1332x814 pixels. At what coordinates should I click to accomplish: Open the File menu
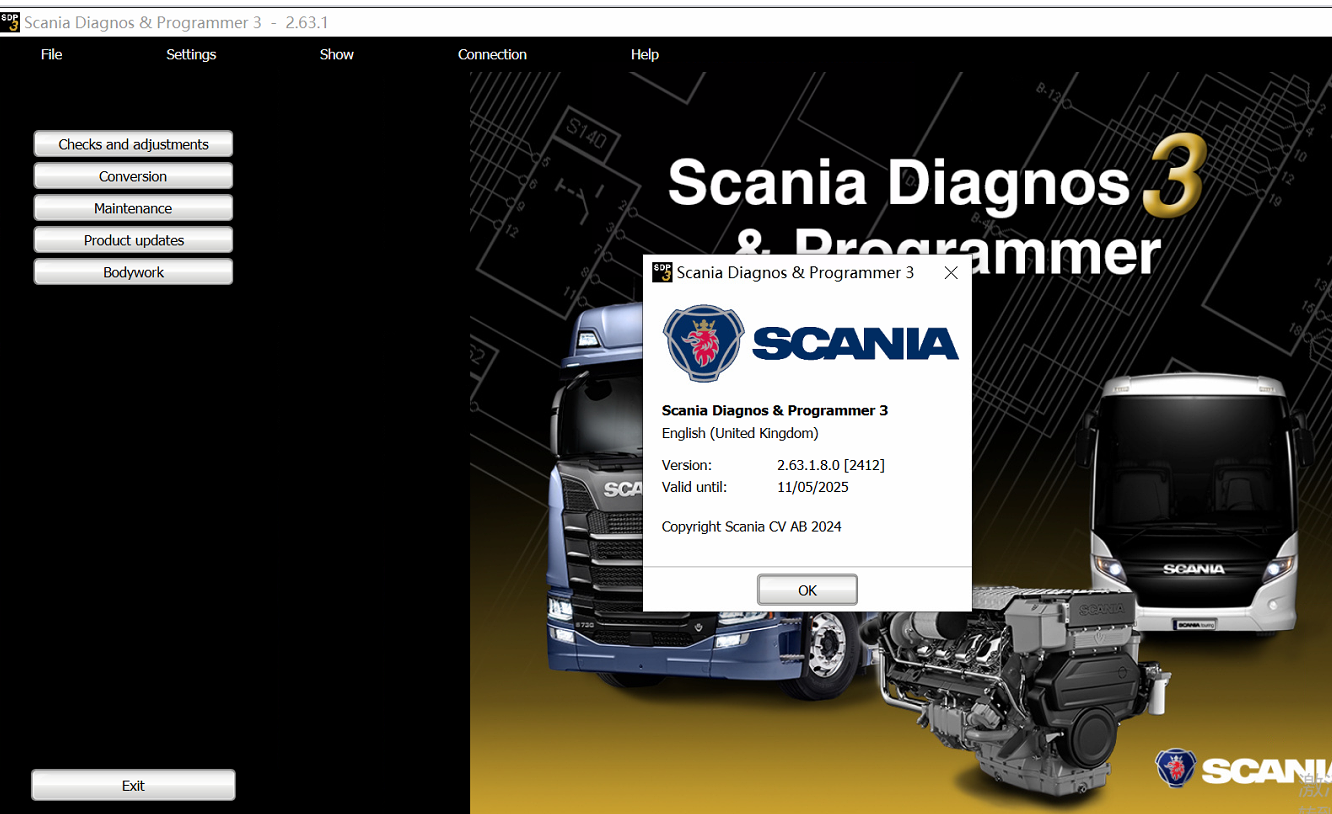[51, 54]
